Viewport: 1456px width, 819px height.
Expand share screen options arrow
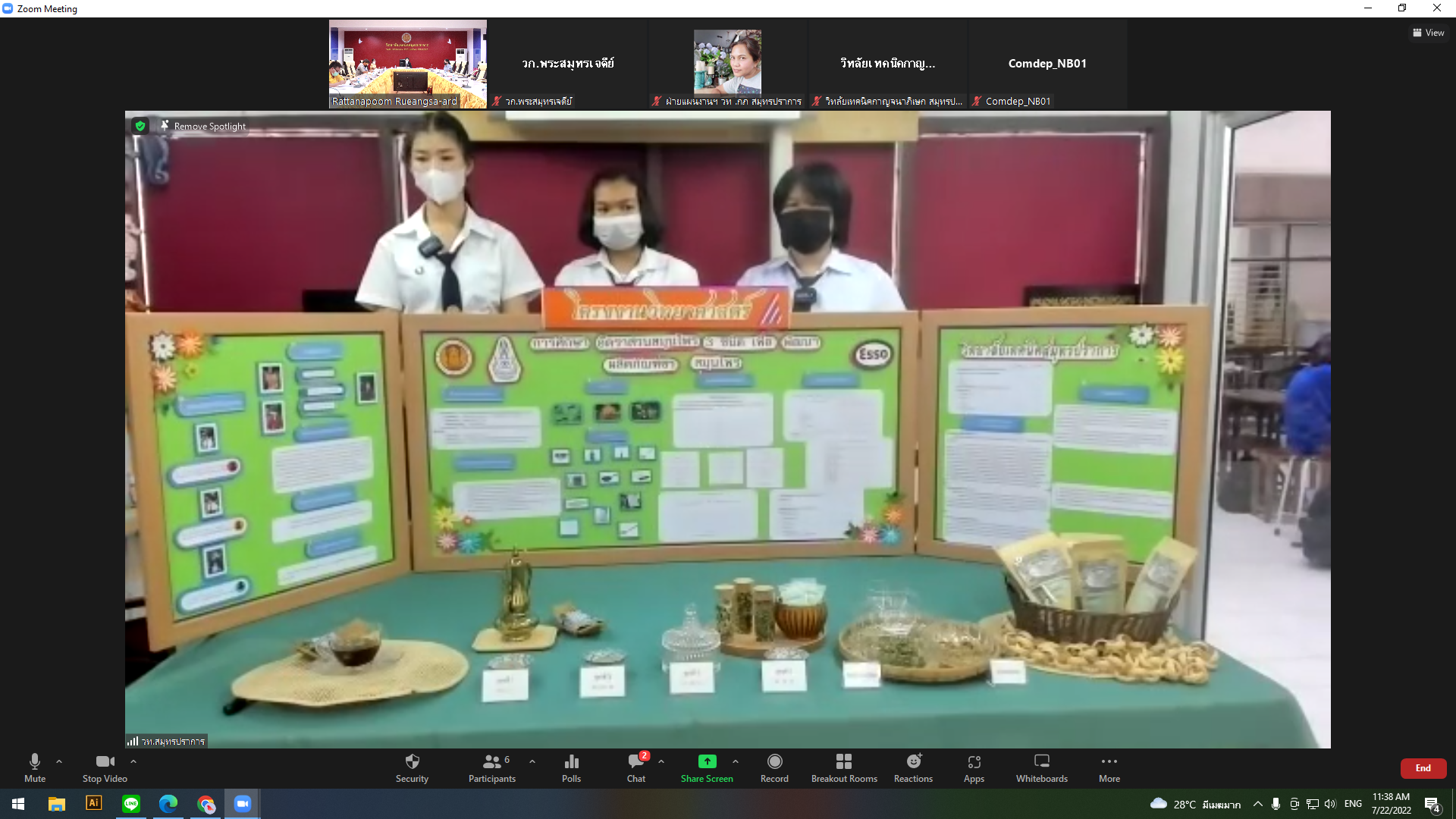[x=736, y=761]
